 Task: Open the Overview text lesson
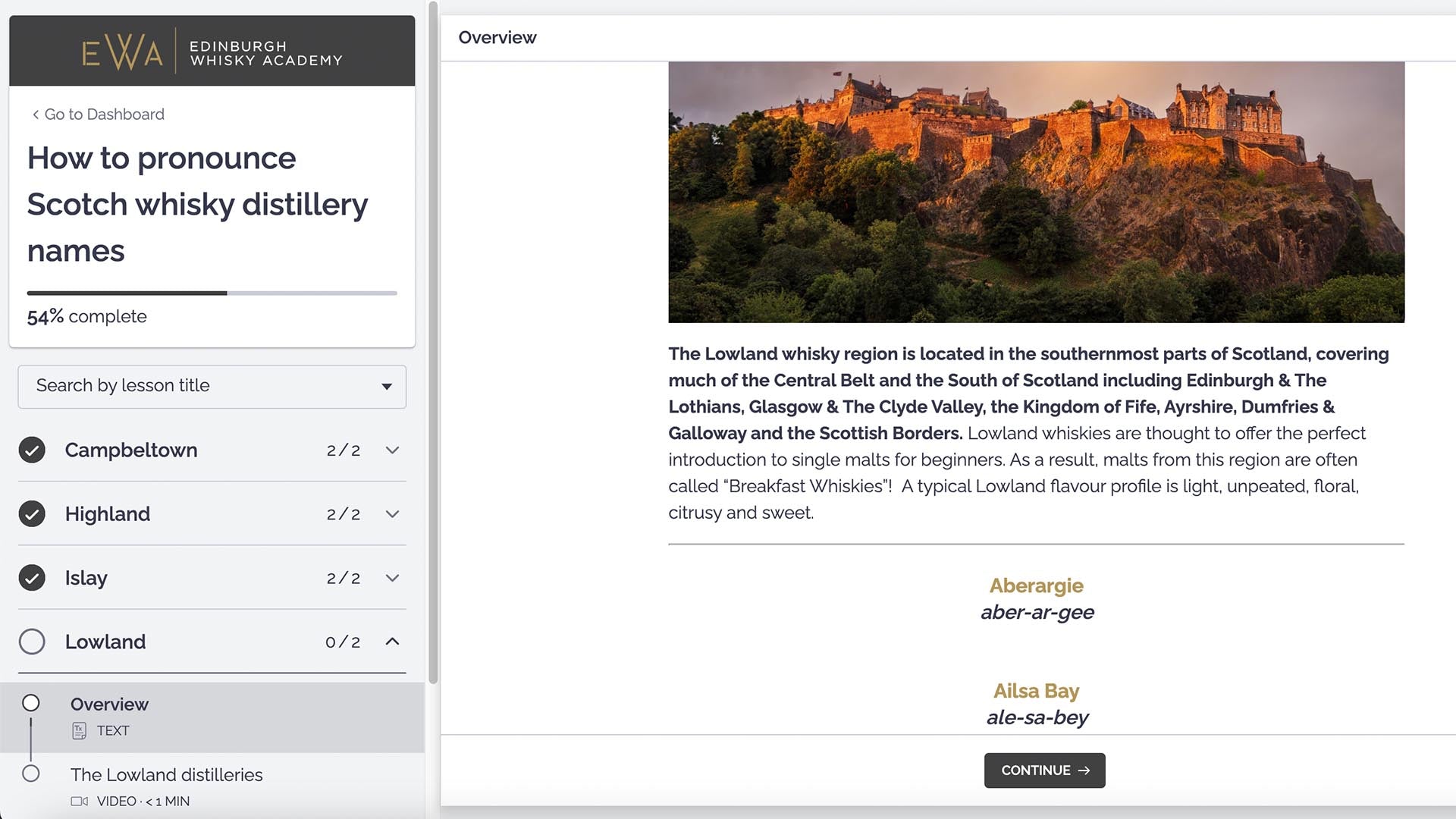point(212,717)
